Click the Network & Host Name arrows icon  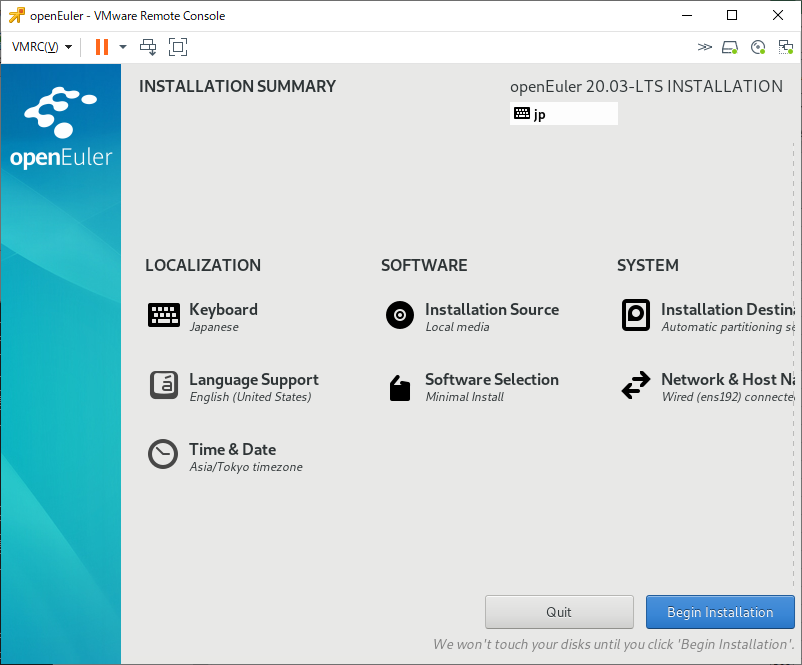pos(636,385)
